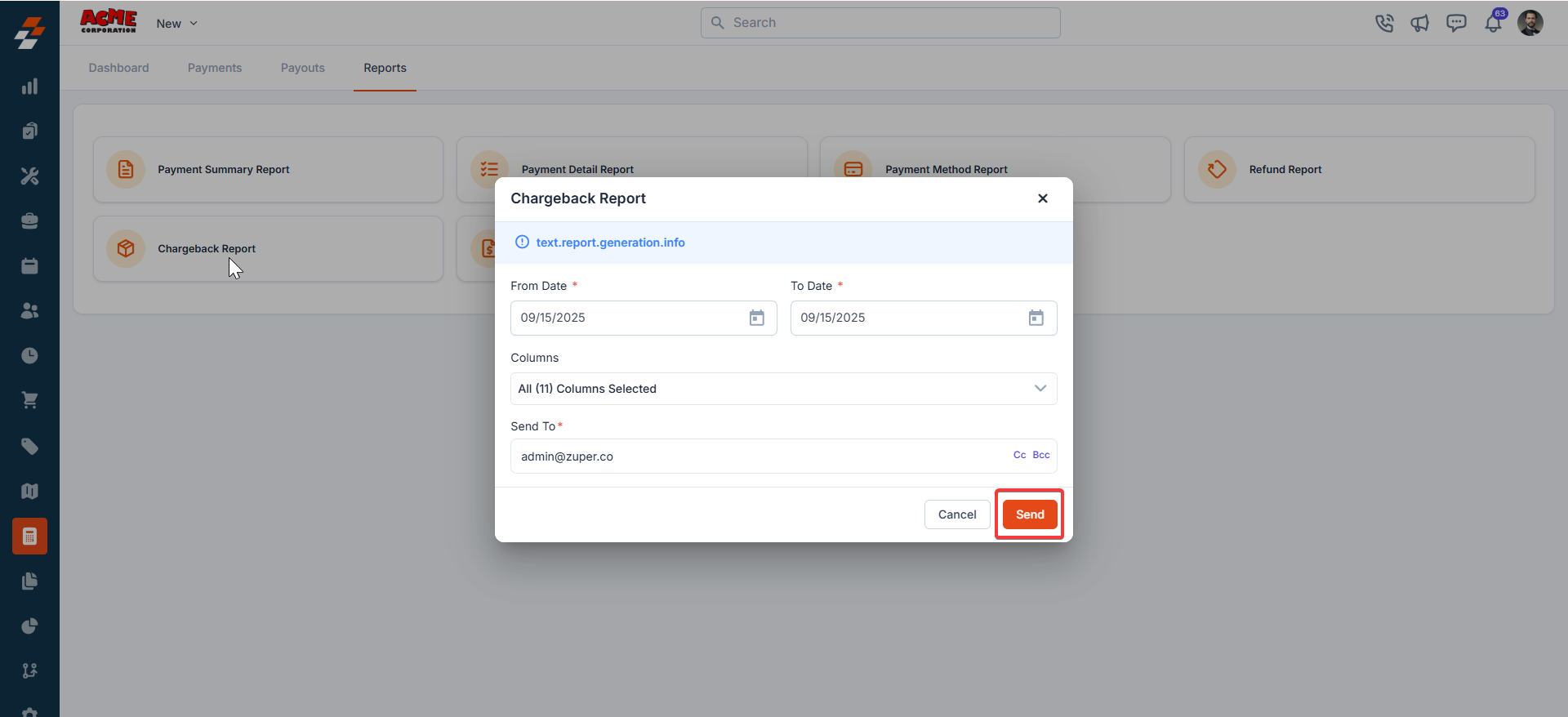Open the bar chart analytics sidebar icon
Image resolution: width=1568 pixels, height=717 pixels.
click(x=29, y=87)
